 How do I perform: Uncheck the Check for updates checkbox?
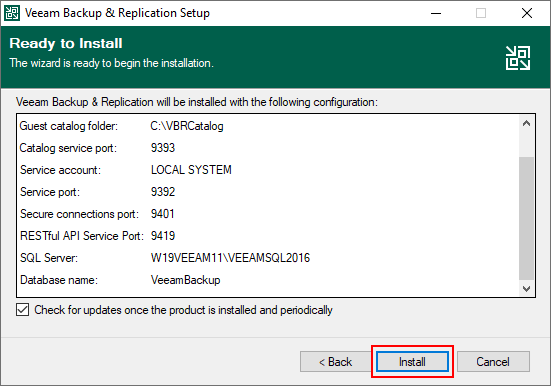click(x=22, y=310)
